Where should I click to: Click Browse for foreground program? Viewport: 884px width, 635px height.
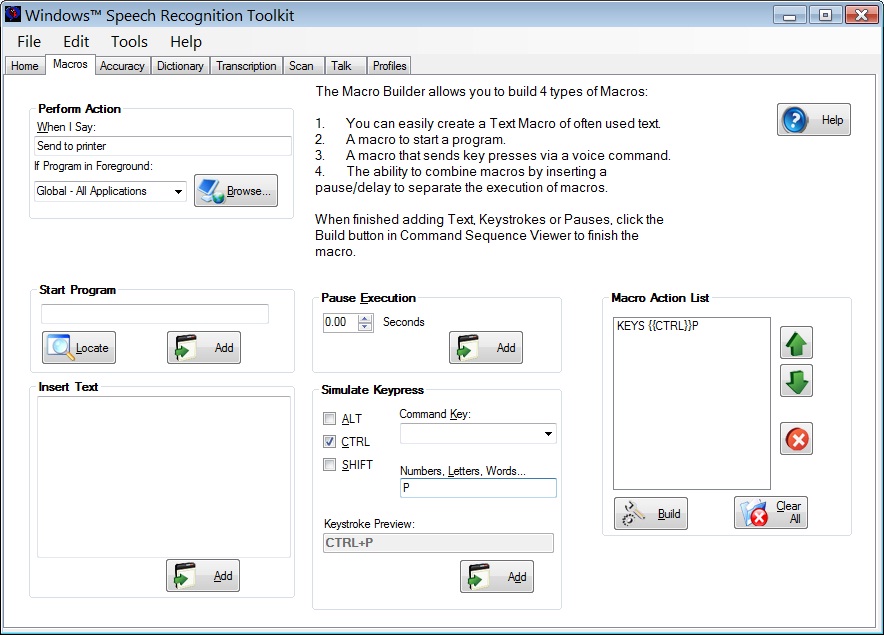click(236, 191)
